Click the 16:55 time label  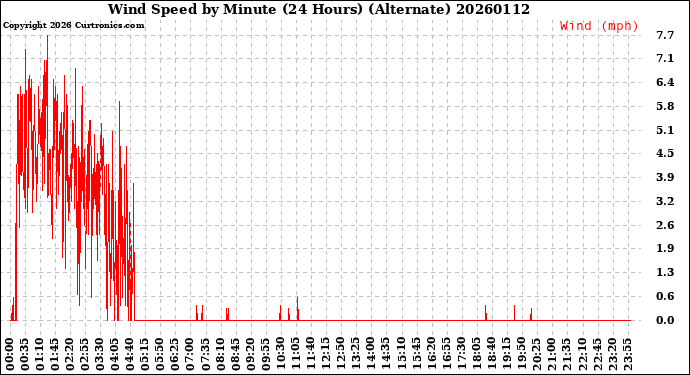pyautogui.click(x=447, y=354)
